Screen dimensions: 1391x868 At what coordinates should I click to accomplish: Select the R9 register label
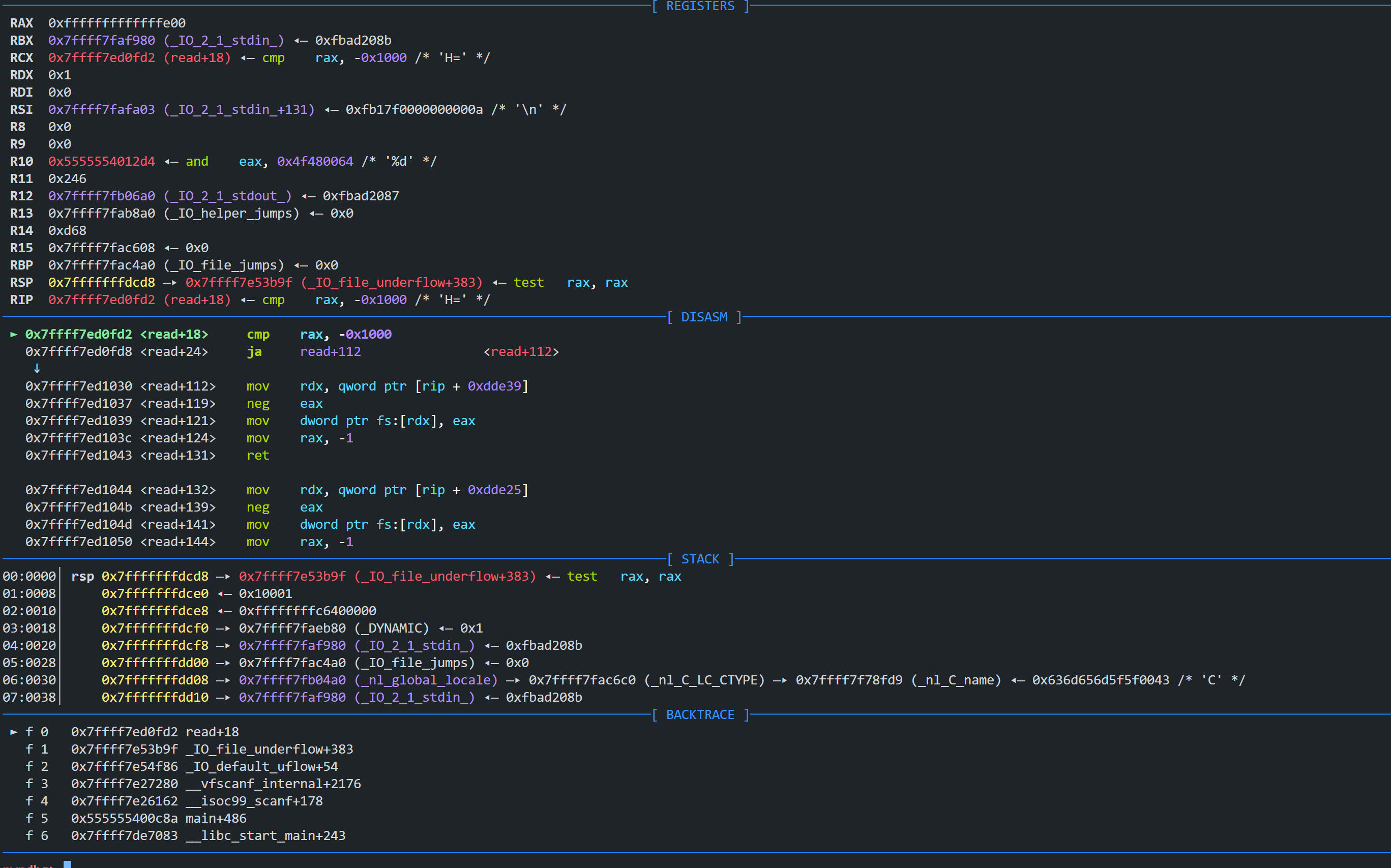(18, 144)
